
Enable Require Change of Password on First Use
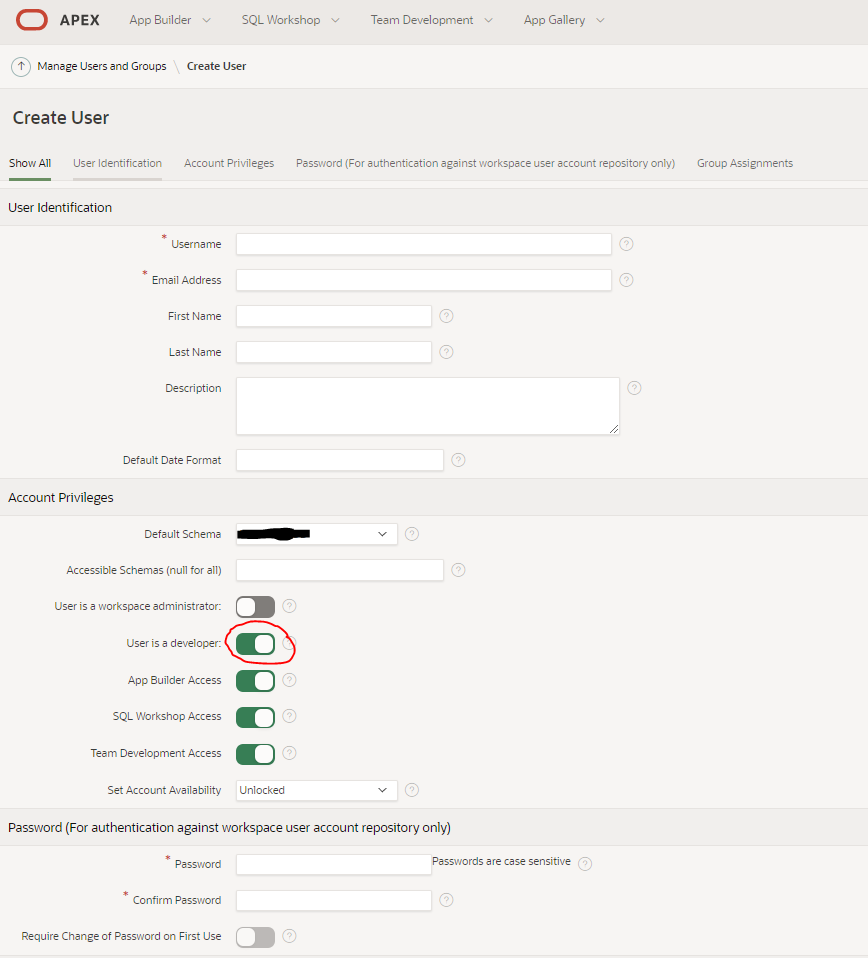click(255, 937)
